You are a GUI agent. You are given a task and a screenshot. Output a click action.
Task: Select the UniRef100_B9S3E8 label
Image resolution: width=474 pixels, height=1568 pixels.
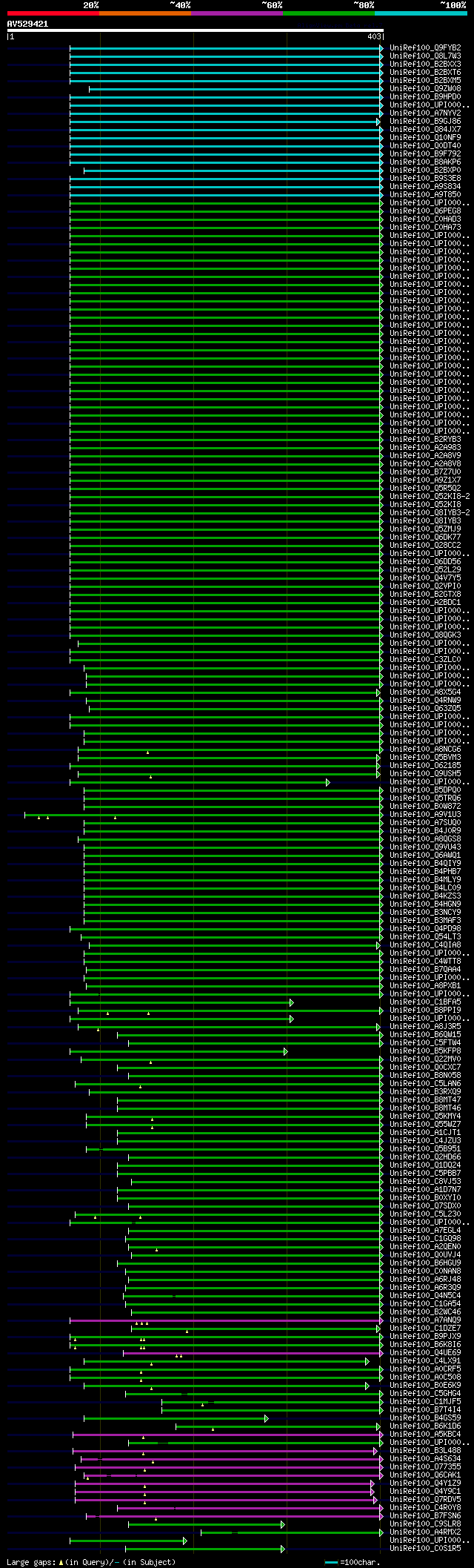pyautogui.click(x=425, y=178)
